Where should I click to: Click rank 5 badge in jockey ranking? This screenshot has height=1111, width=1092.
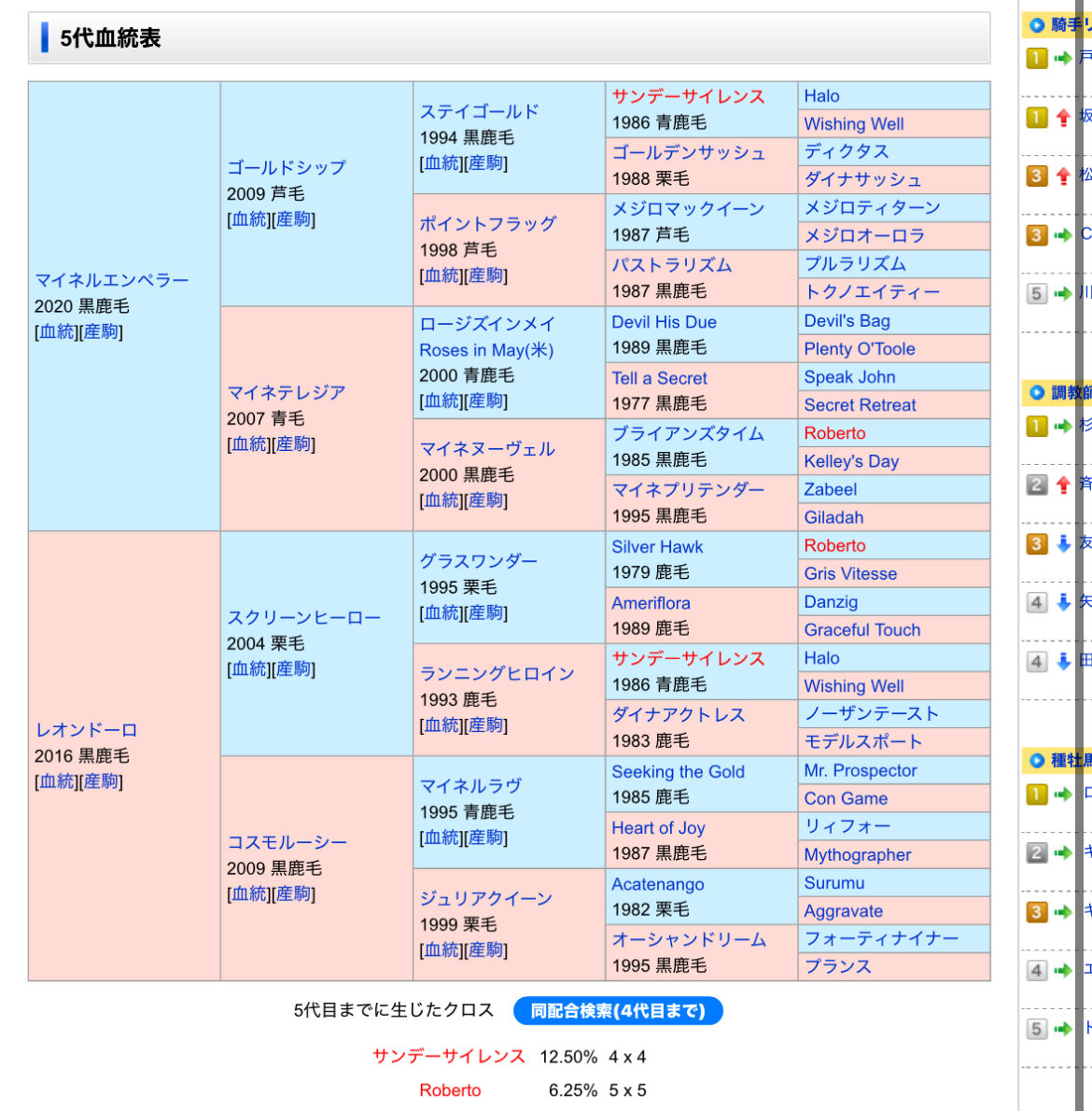1036,293
